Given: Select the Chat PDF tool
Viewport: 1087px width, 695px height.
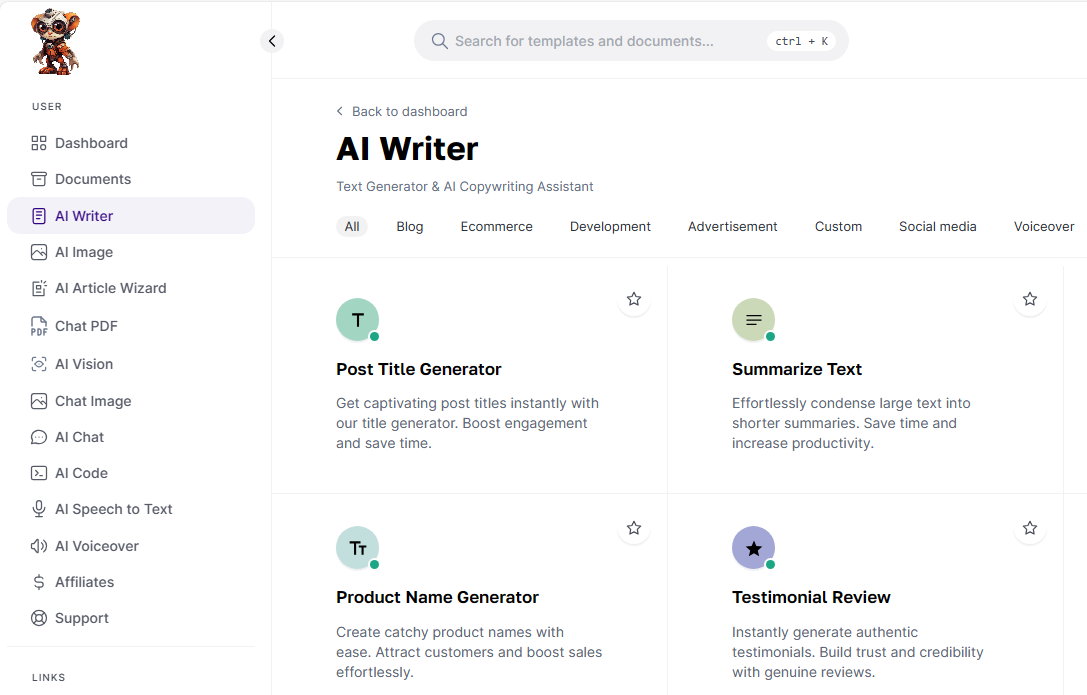Looking at the screenshot, I should (x=86, y=325).
